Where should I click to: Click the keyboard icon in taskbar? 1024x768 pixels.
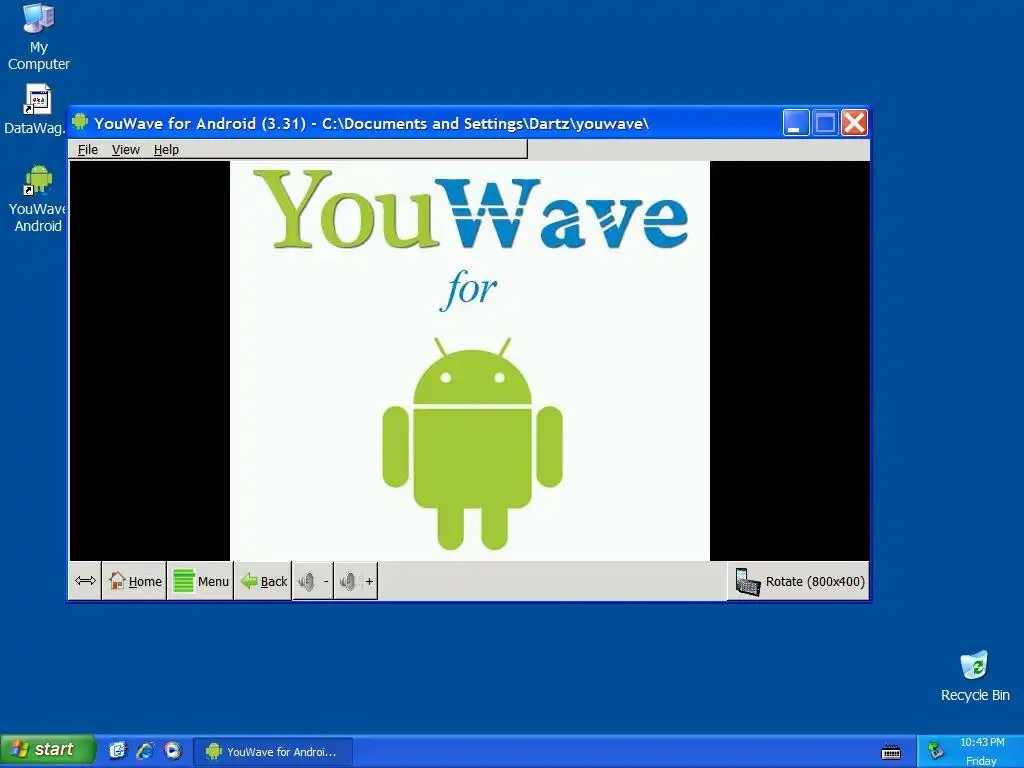(x=891, y=752)
